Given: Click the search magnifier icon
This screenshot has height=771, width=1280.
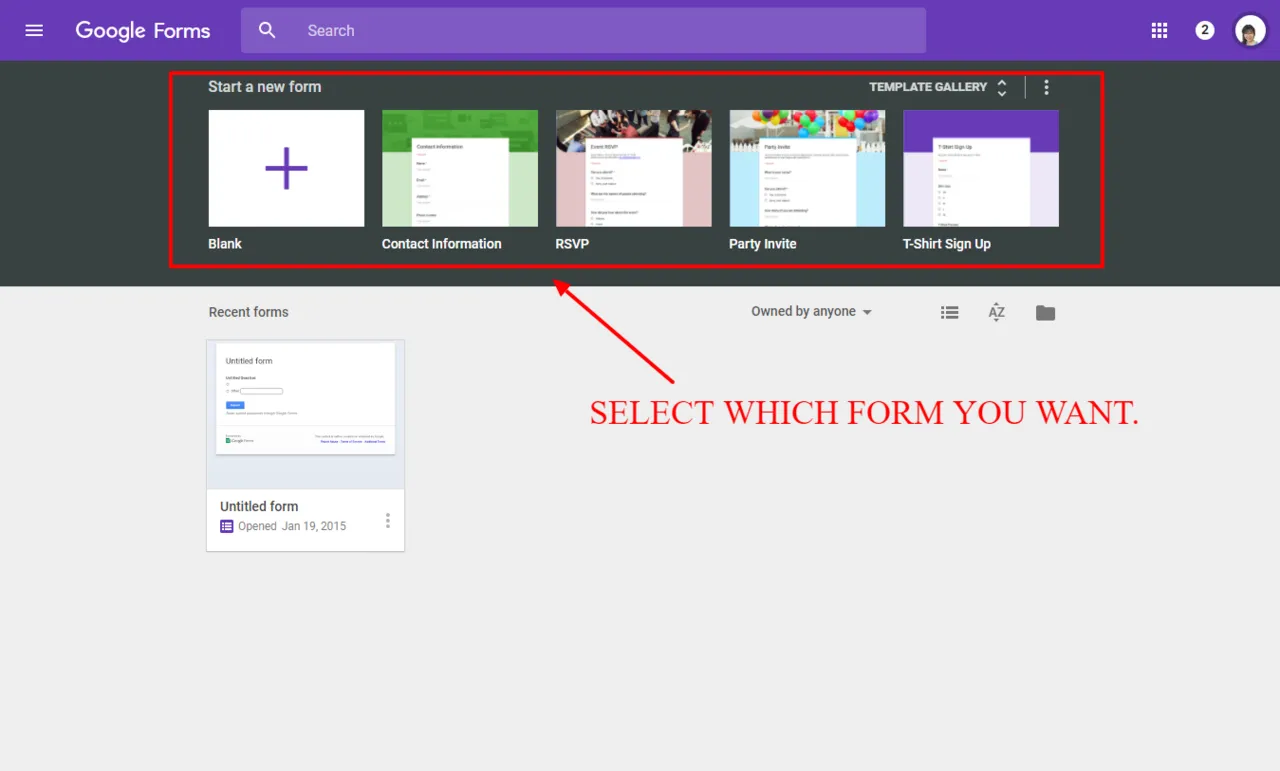Looking at the screenshot, I should coord(267,30).
